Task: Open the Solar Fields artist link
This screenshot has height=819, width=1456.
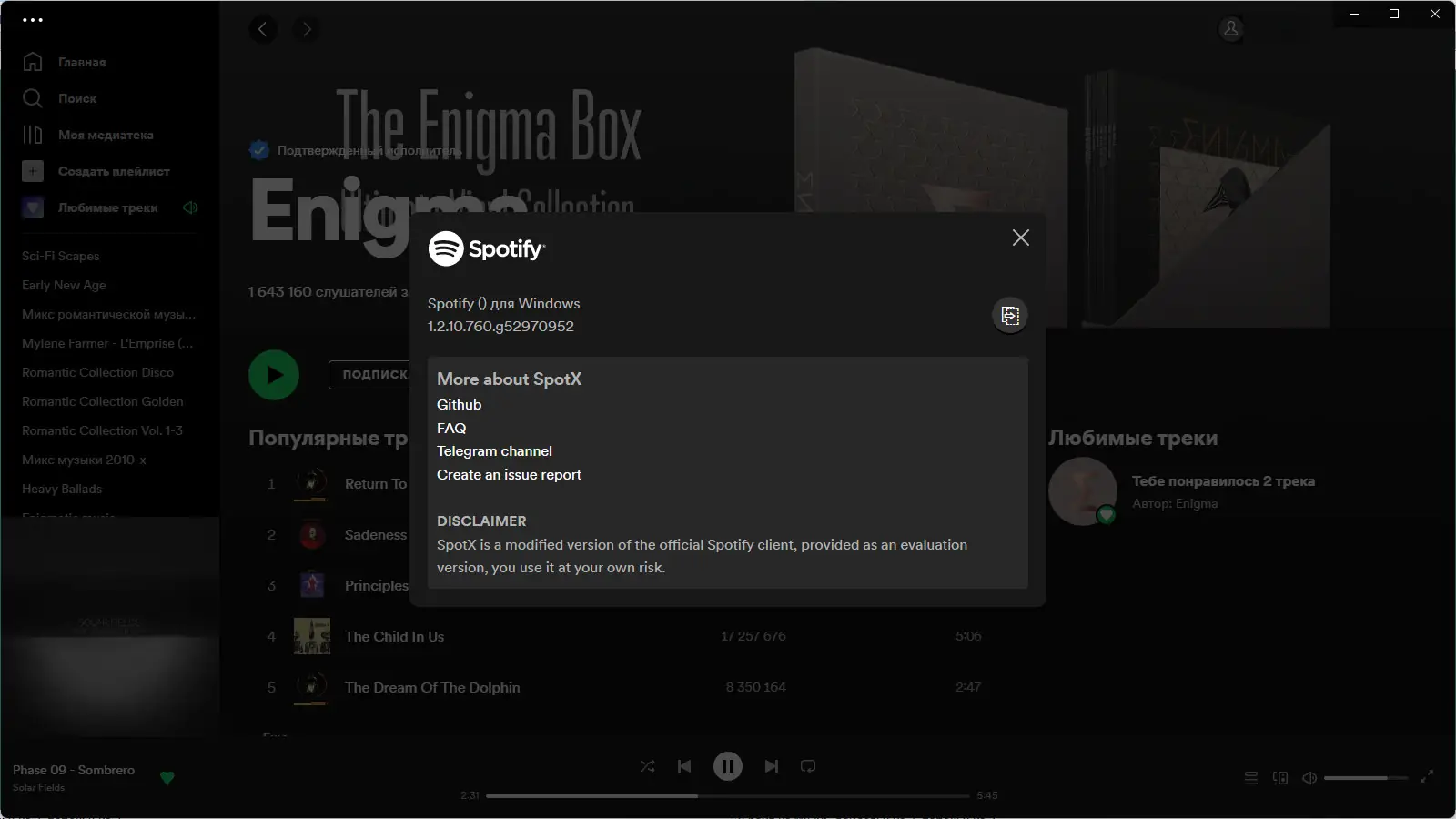Action: (x=38, y=788)
